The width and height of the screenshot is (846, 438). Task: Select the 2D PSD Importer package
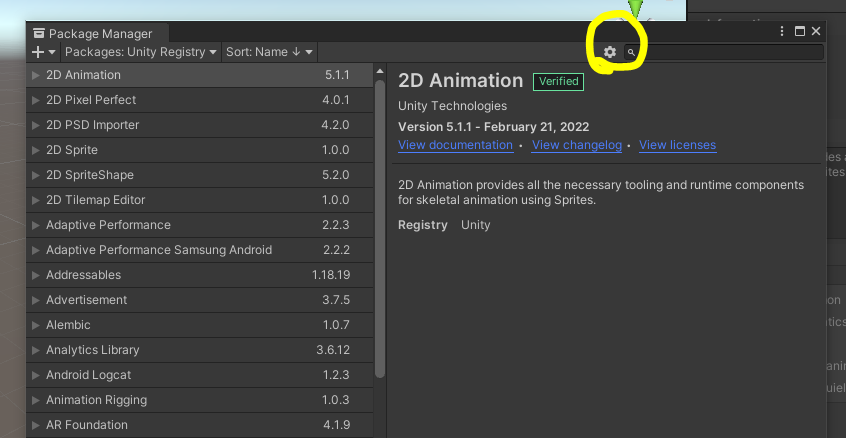coord(200,125)
